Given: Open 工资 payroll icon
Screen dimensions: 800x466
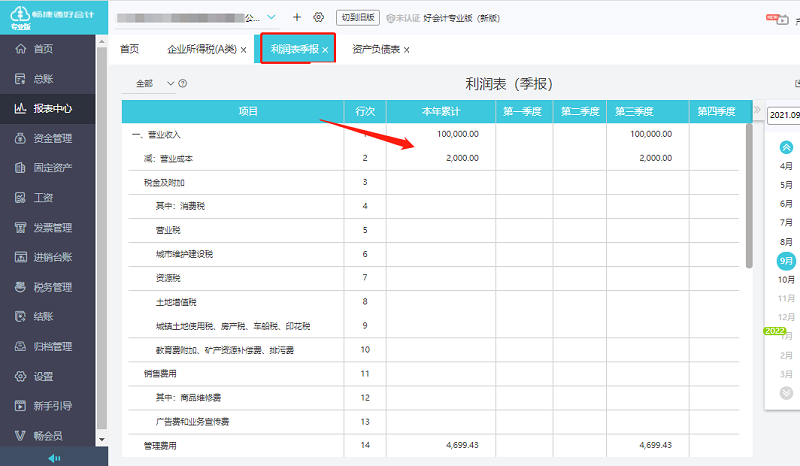Looking at the screenshot, I should (x=20, y=198).
